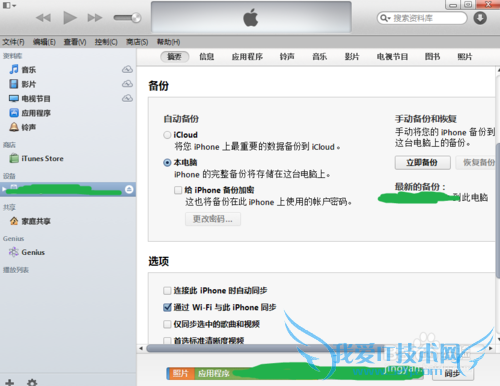Click the horizontal scrollbar left arrow
The image size is (500, 386).
[141, 348]
